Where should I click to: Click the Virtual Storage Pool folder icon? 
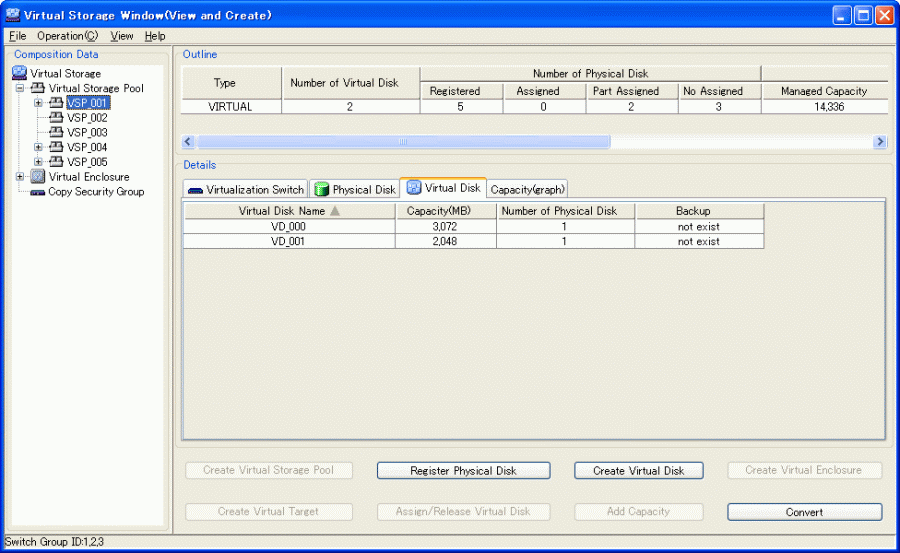[x=38, y=88]
